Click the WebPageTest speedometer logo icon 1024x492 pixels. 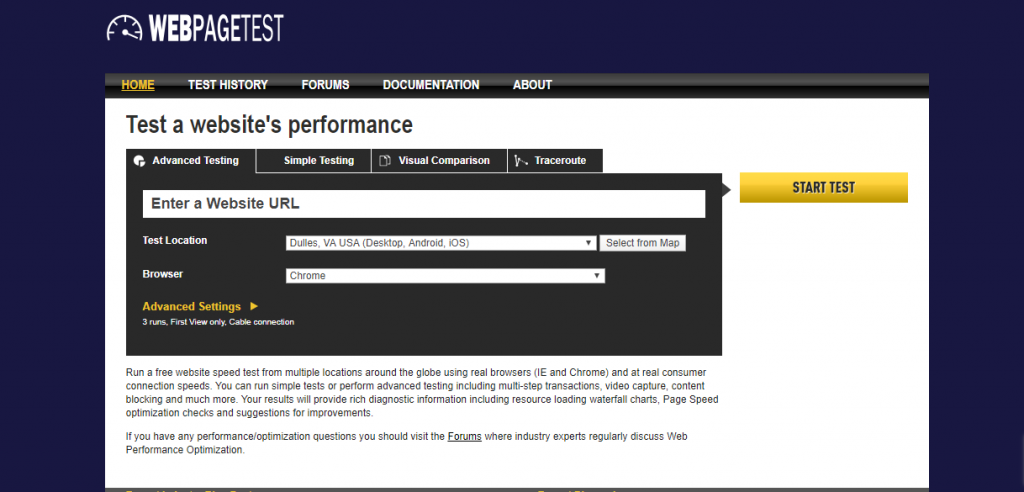click(x=124, y=28)
